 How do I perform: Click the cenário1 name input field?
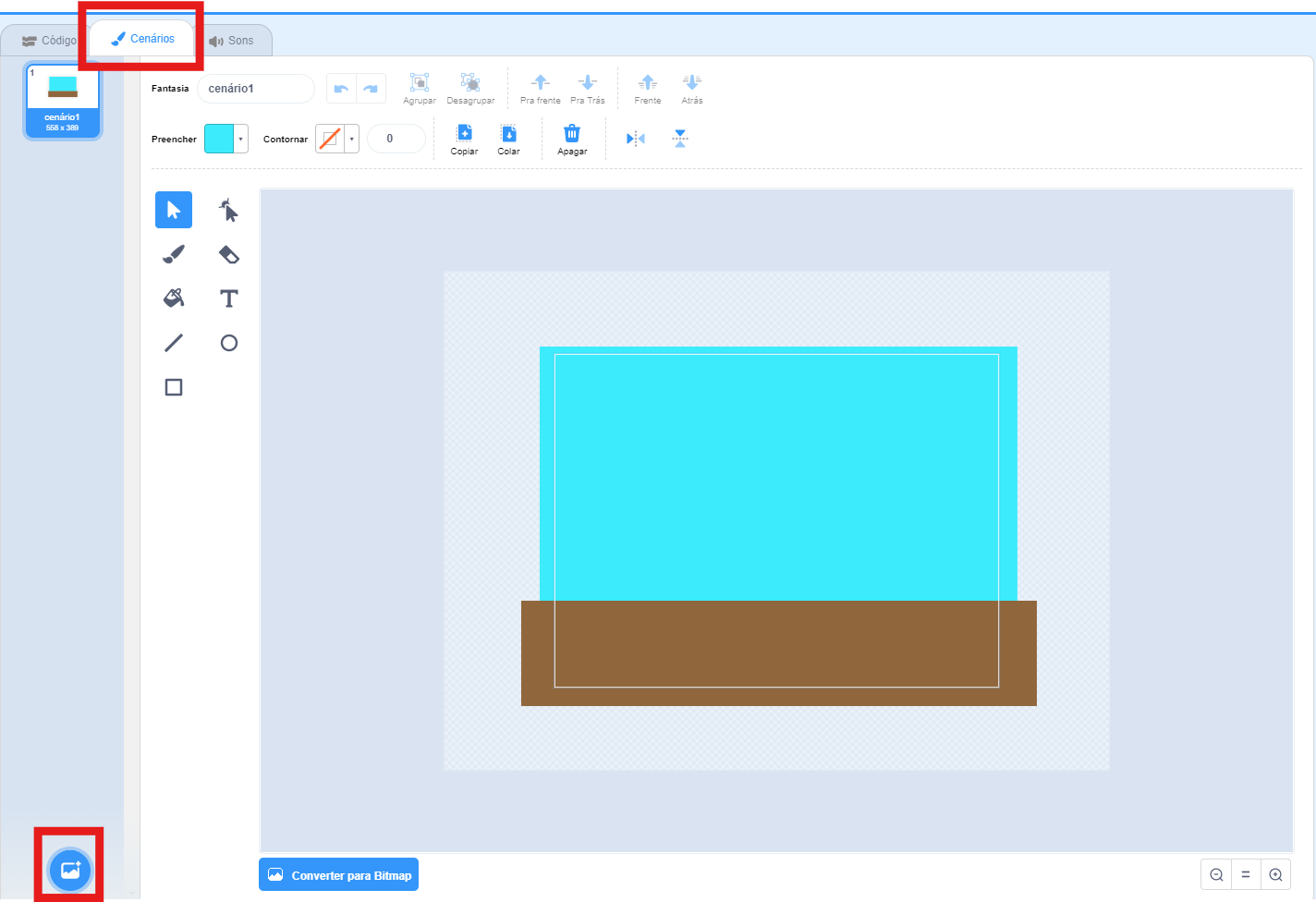click(x=255, y=89)
